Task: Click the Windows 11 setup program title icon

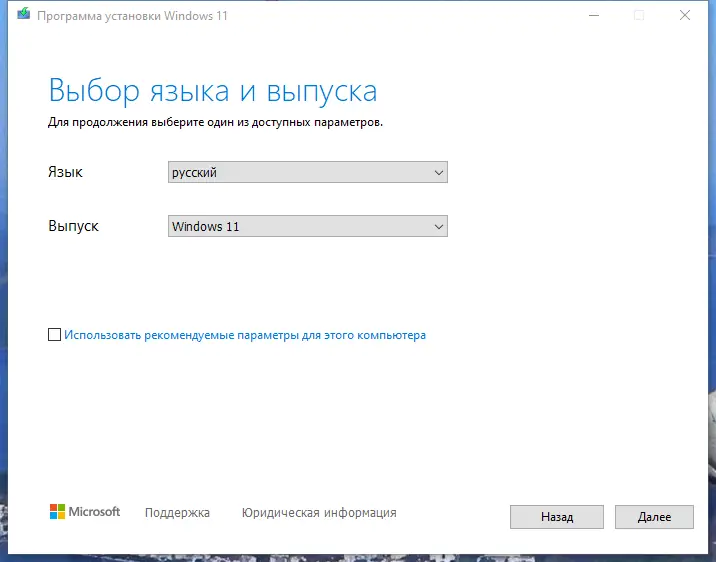Action: [23, 14]
